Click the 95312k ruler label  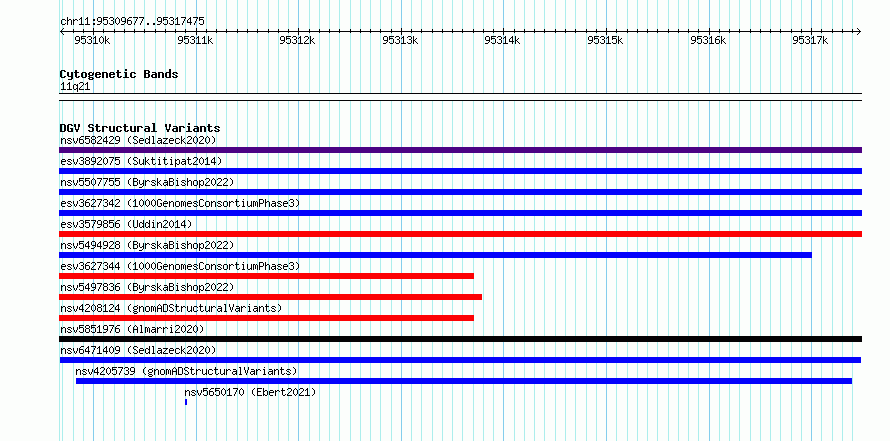[x=297, y=40]
